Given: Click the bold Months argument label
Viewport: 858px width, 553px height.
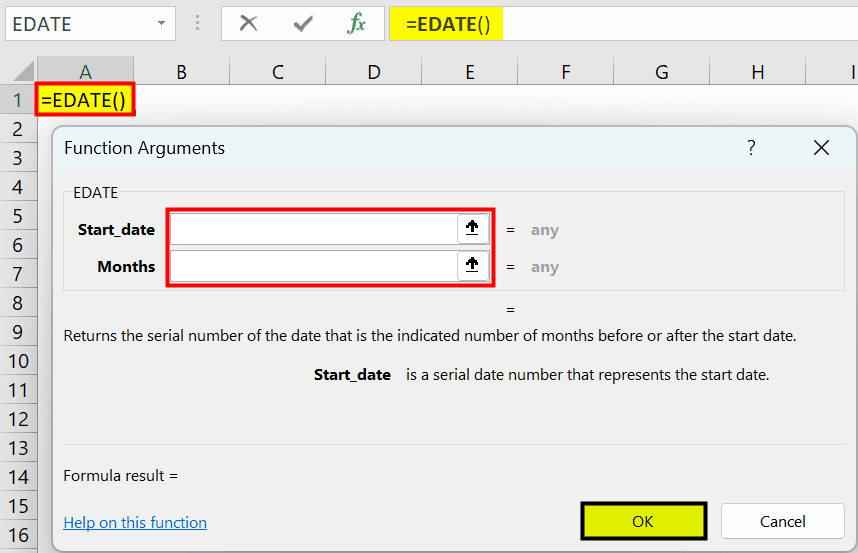Looking at the screenshot, I should 126,266.
